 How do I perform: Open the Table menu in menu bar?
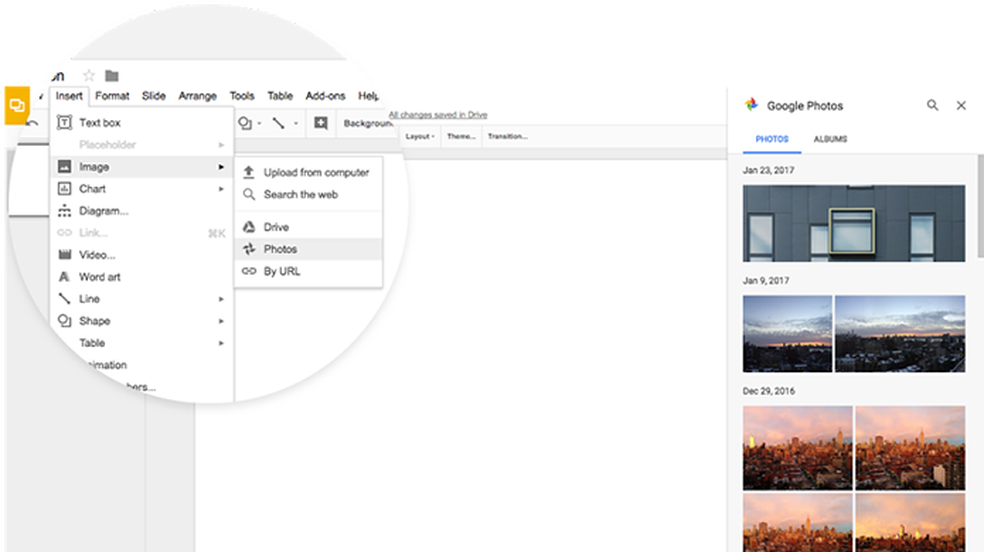click(x=280, y=96)
